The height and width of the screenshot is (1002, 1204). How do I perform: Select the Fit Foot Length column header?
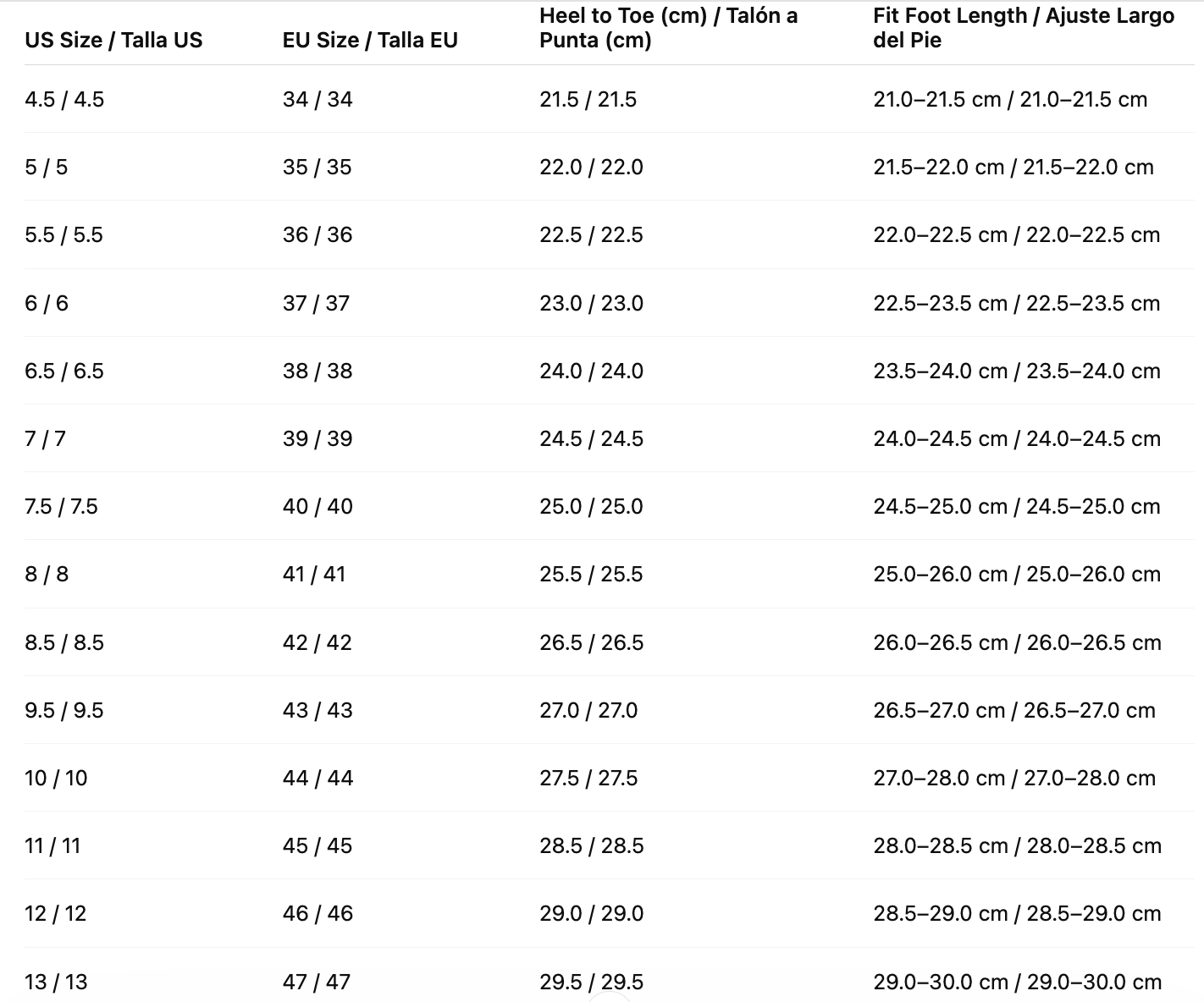point(1024,28)
